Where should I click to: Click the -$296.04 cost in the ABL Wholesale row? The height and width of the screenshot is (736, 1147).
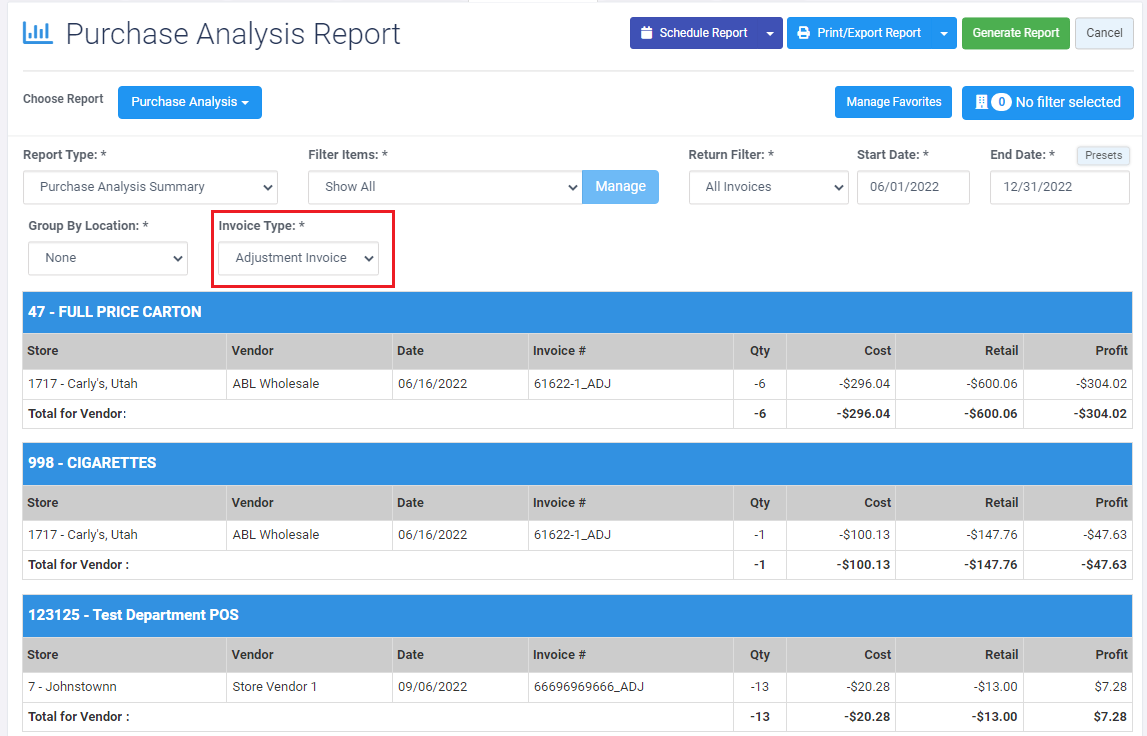[864, 384]
